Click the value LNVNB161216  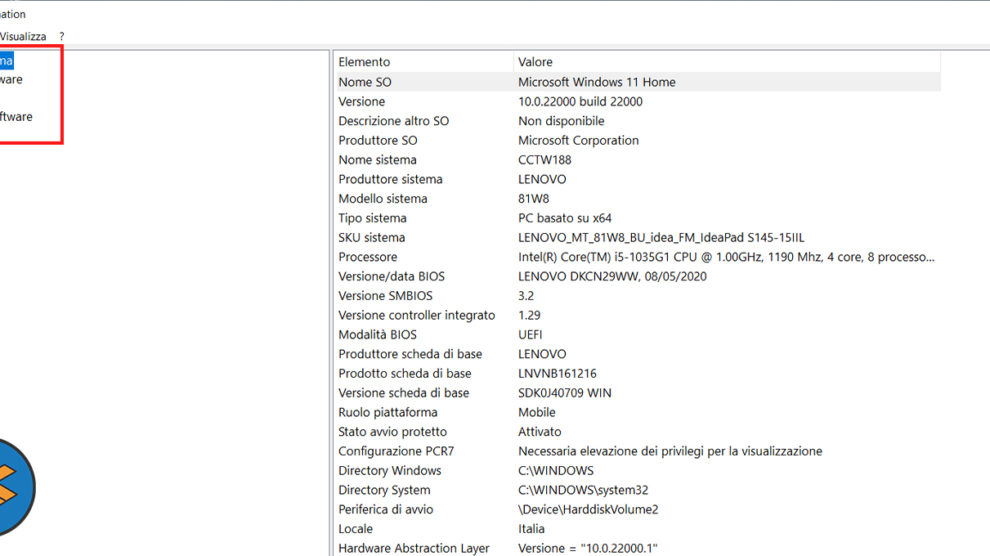(557, 374)
